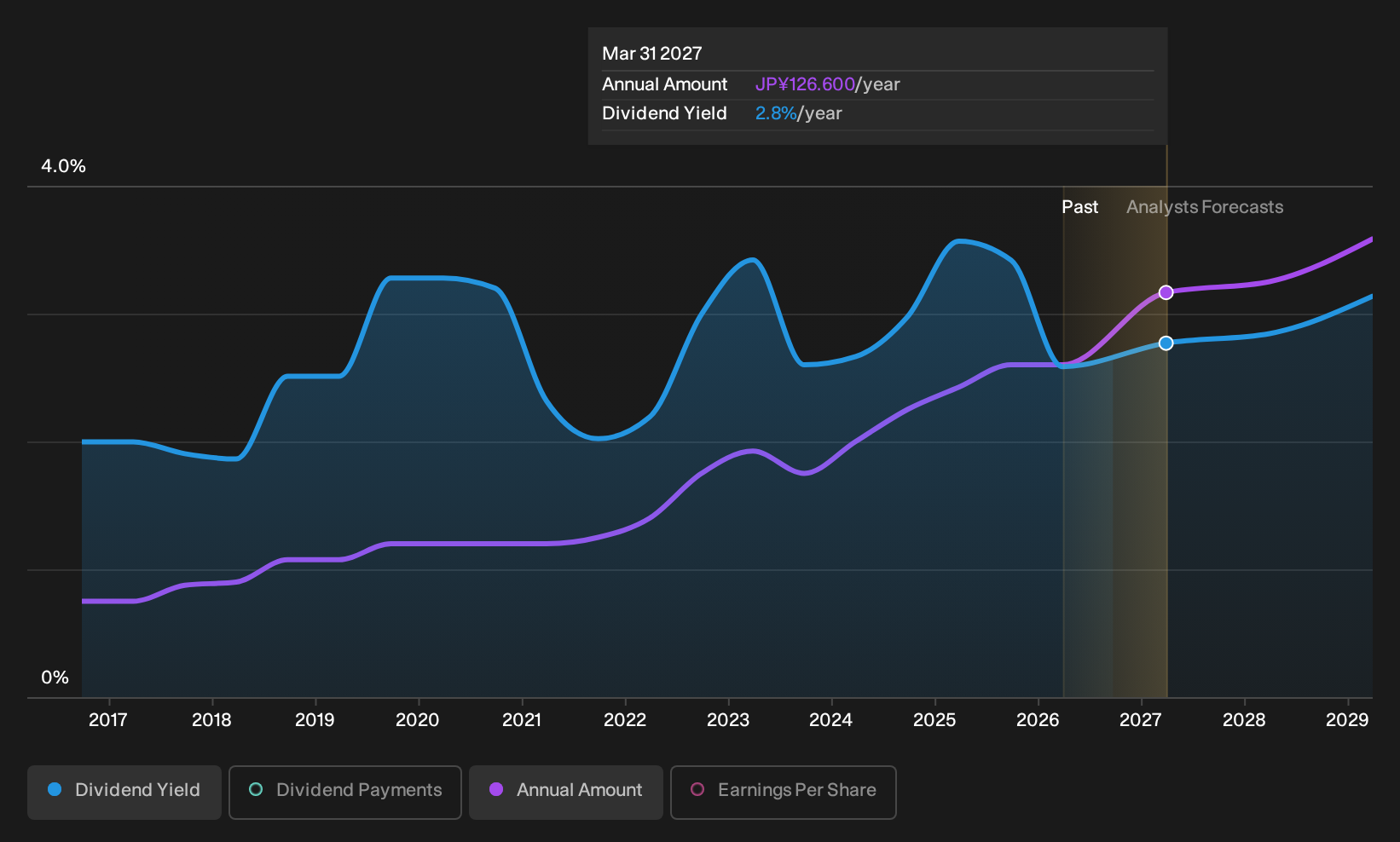This screenshot has width=1400, height=842.
Task: Select the blue data point marker at 2027
Action: point(1166,343)
